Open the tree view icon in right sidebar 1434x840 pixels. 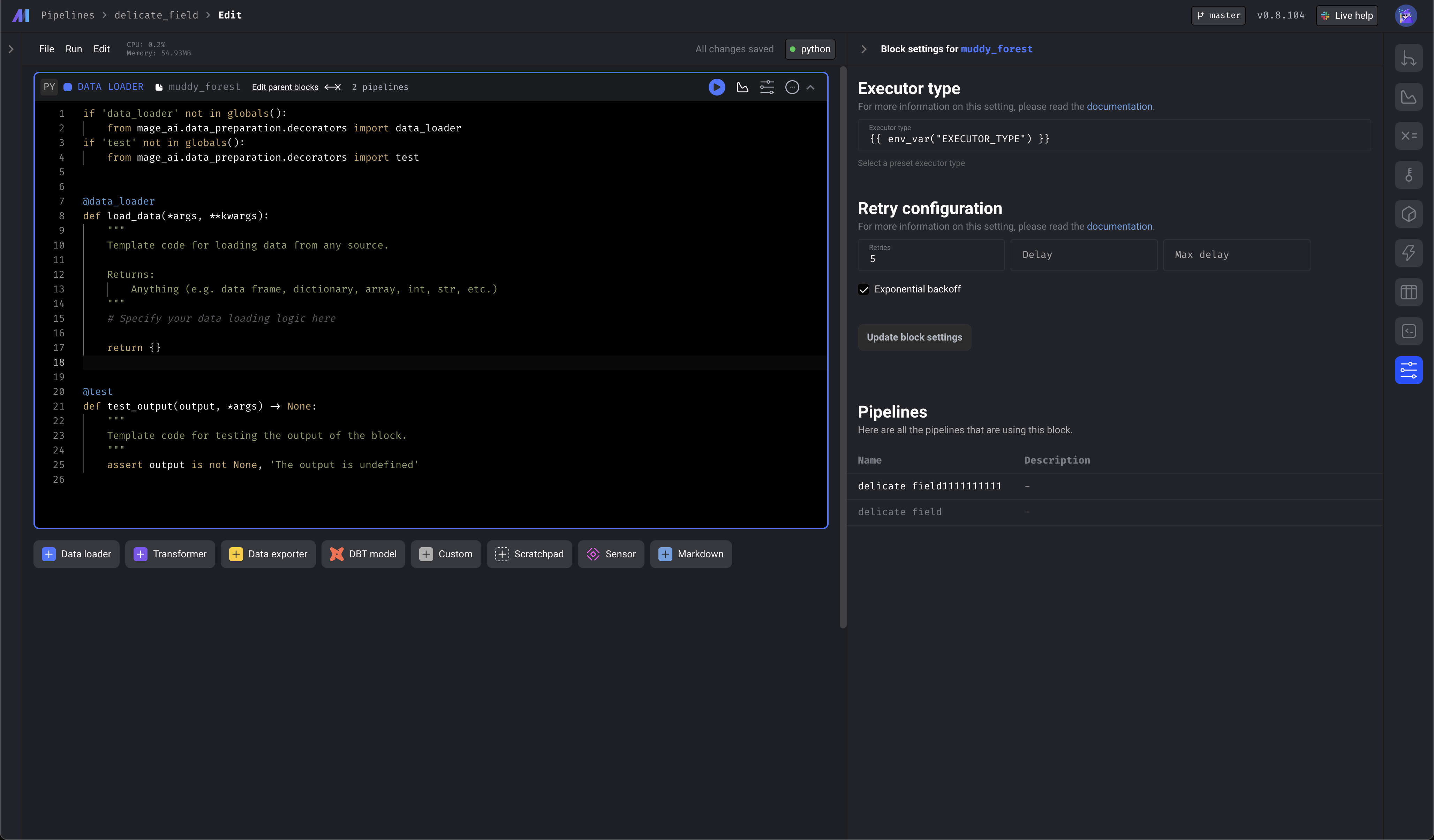pyautogui.click(x=1409, y=58)
